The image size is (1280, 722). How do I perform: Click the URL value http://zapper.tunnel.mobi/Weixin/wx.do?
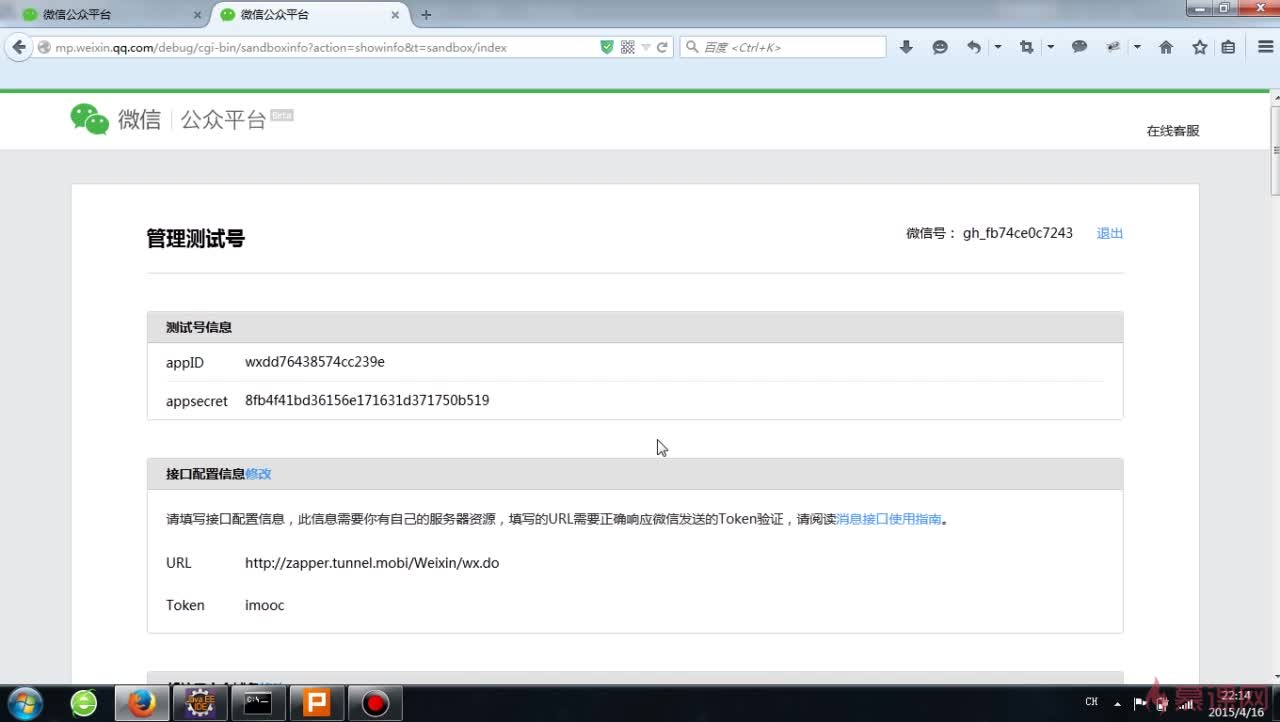pos(372,563)
